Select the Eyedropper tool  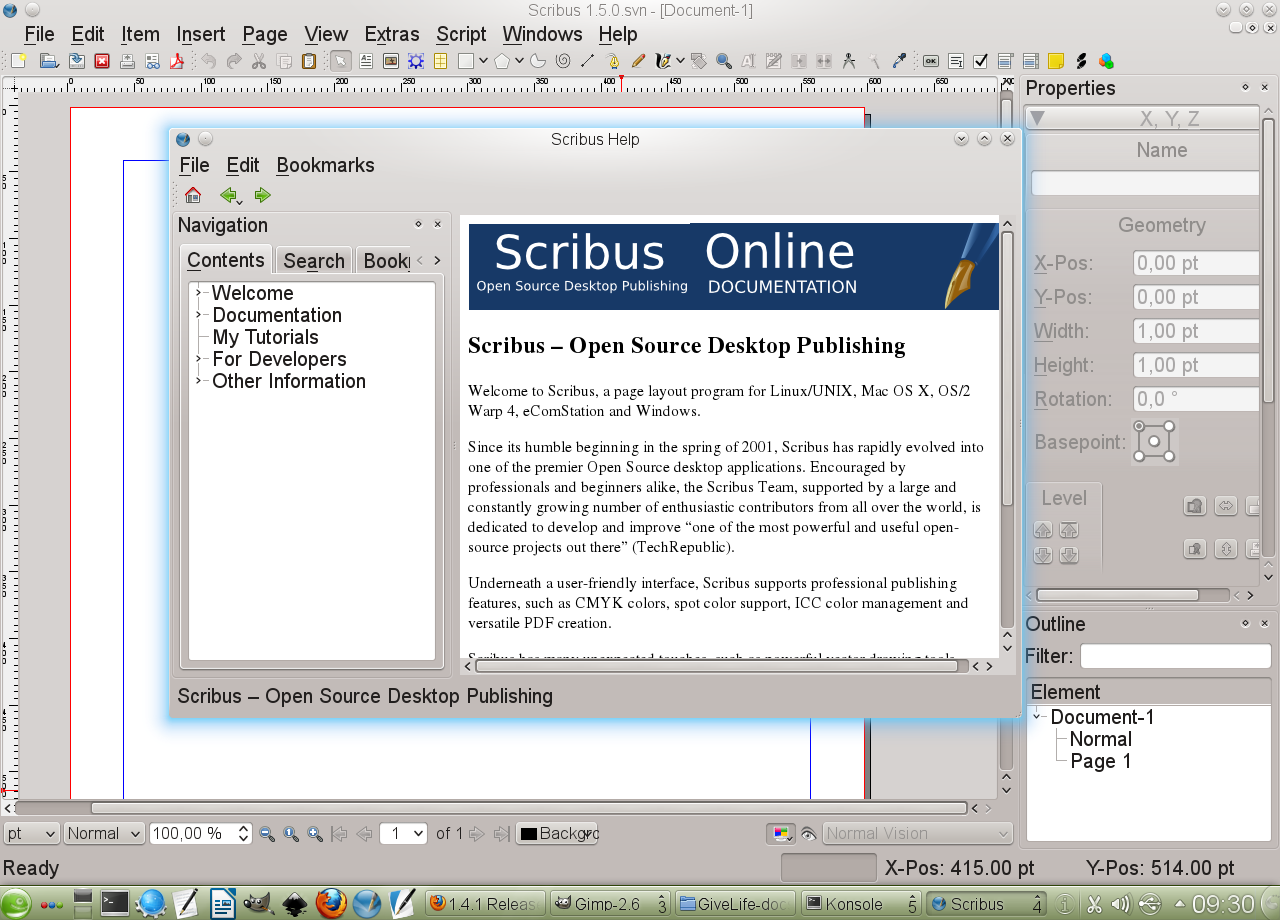tap(899, 62)
